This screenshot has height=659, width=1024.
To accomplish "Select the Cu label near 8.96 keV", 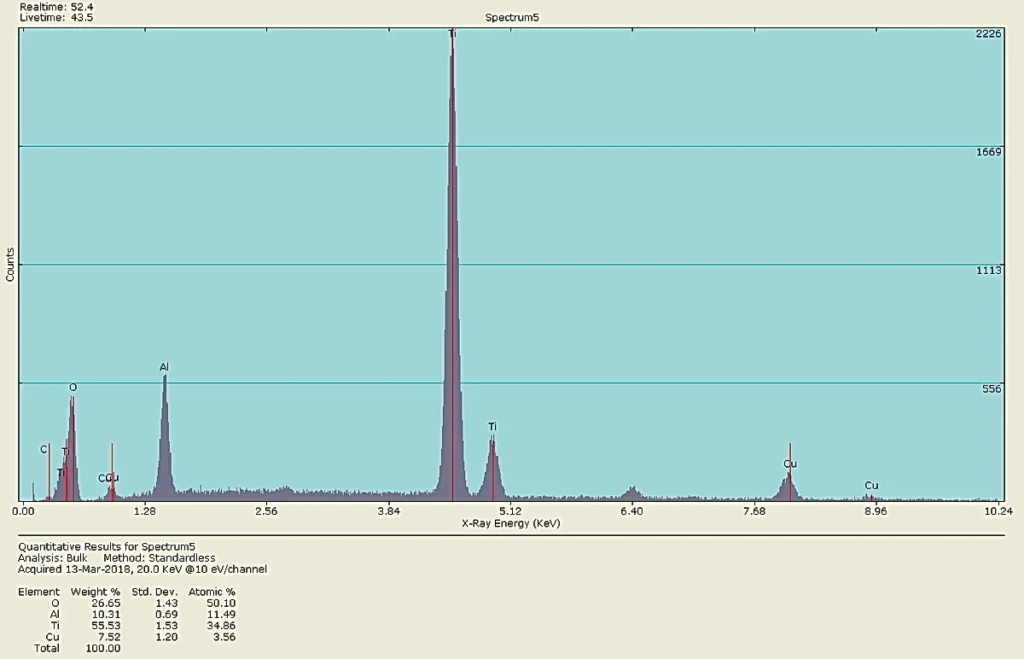I will click(x=871, y=486).
